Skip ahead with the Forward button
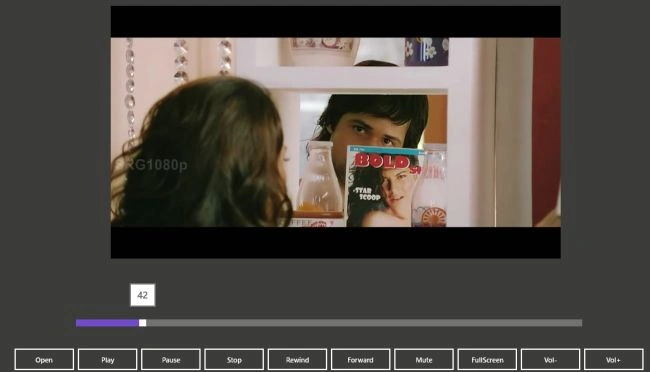The width and height of the screenshot is (650, 372). coord(361,359)
